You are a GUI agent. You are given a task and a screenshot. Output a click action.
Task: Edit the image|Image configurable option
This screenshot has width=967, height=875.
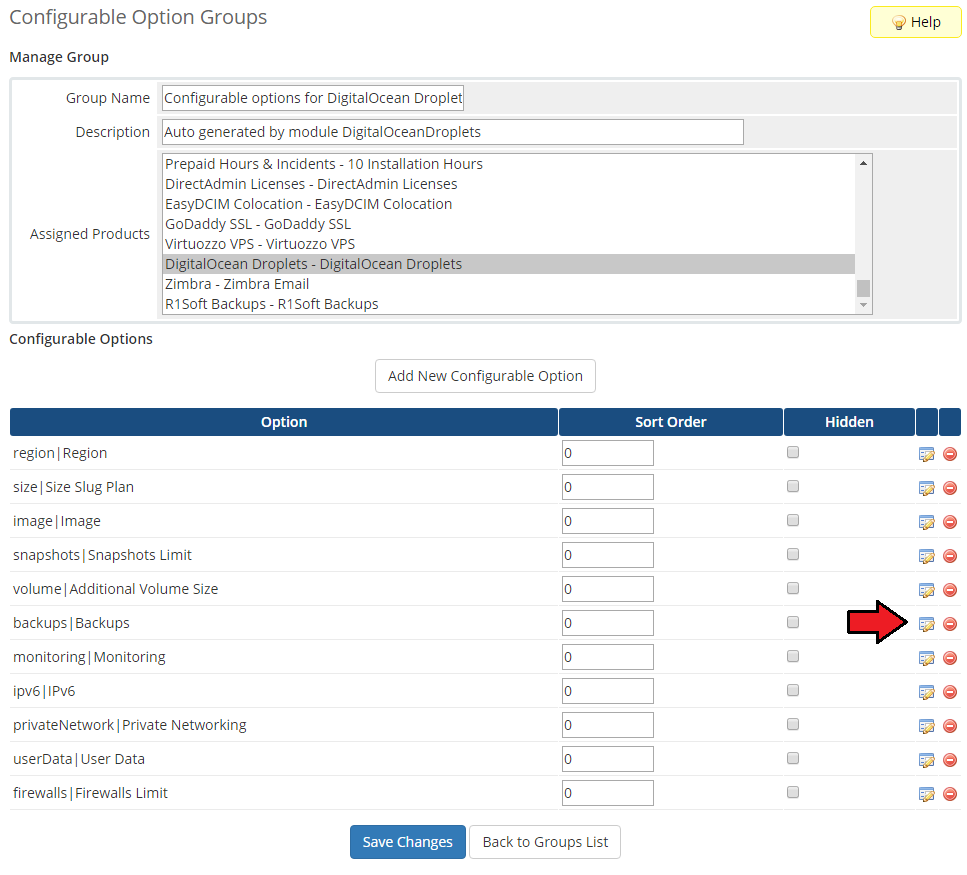(926, 522)
